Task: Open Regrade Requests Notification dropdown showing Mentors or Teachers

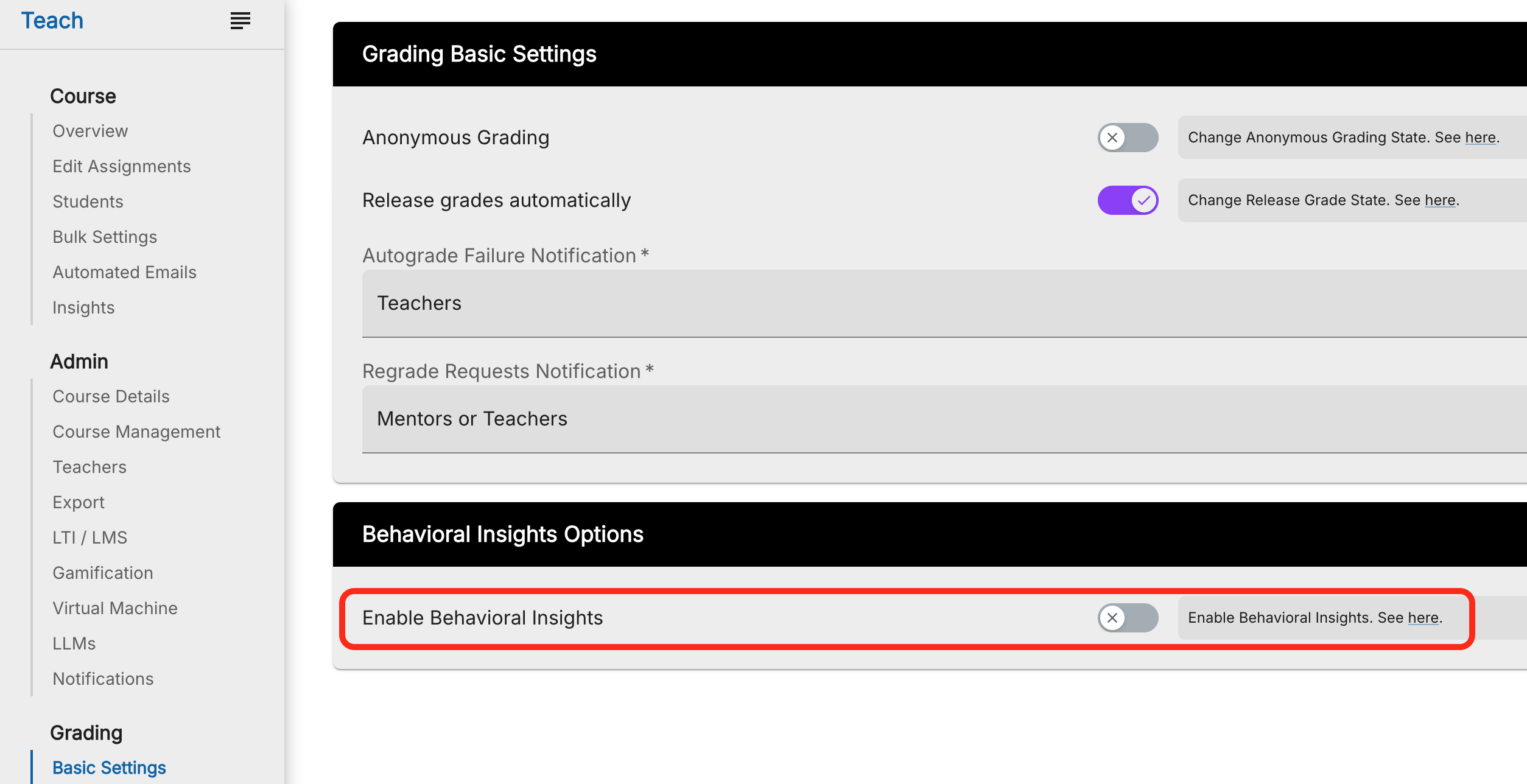Action: tap(944, 419)
